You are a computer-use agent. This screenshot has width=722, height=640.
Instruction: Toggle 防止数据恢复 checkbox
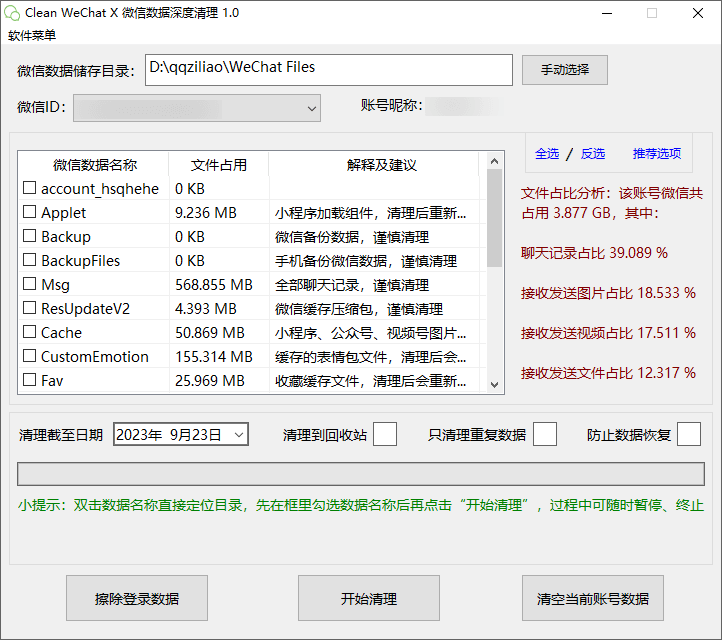pyautogui.click(x=689, y=434)
